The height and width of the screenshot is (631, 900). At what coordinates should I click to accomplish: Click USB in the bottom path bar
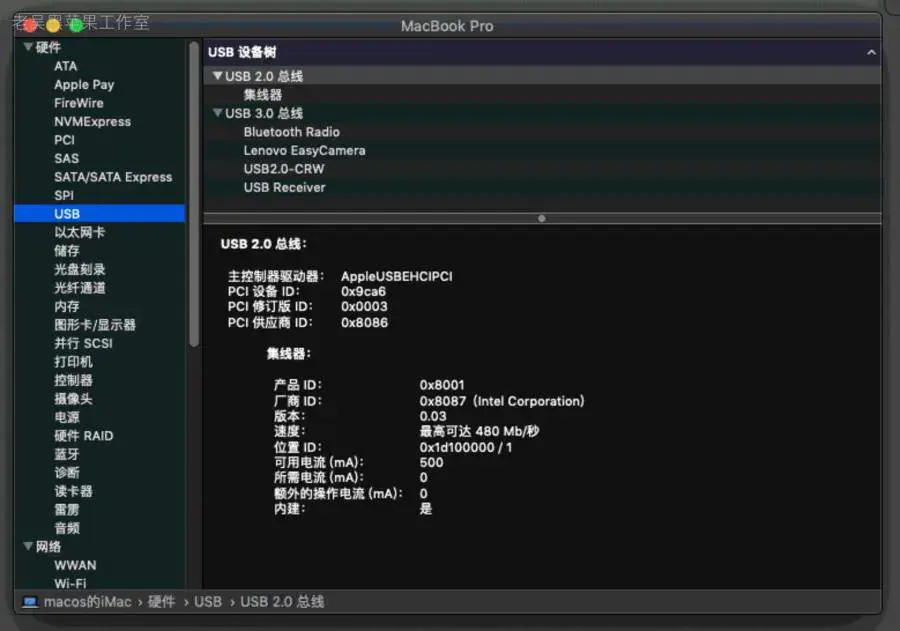point(208,602)
